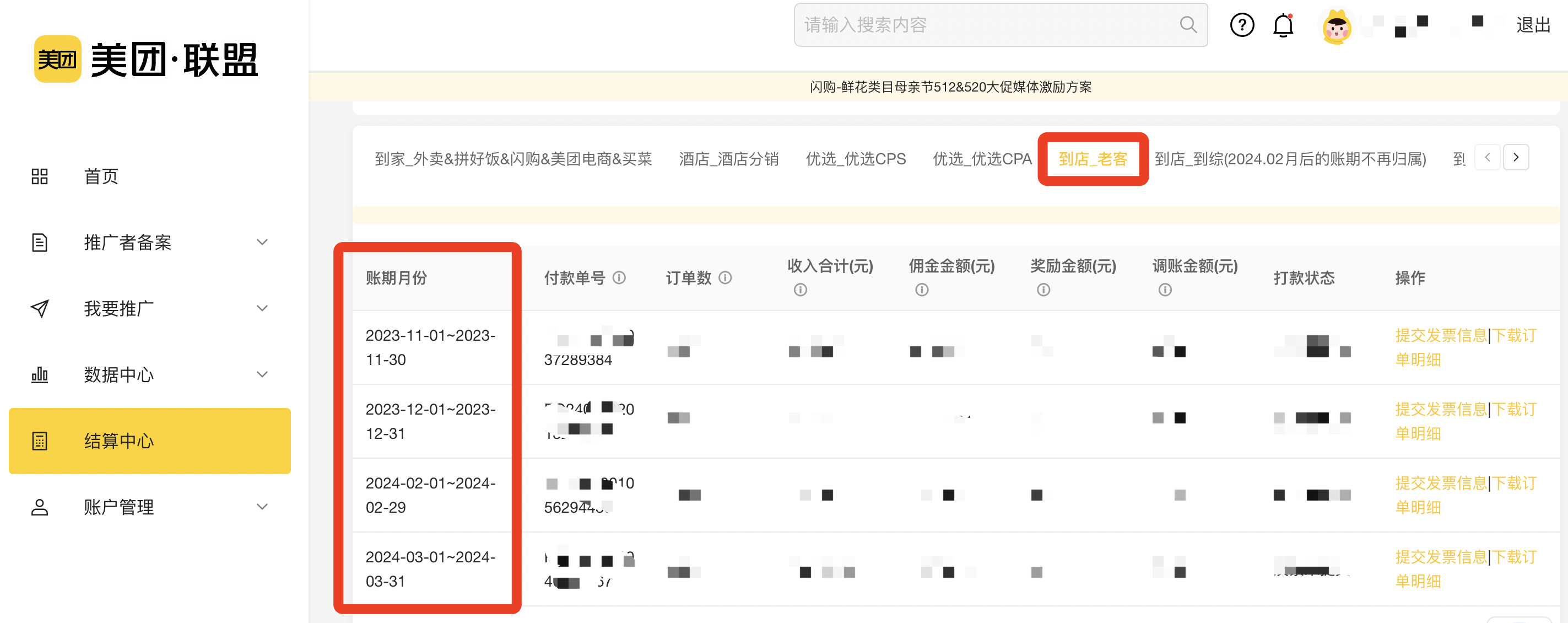Viewport: 1568px width, 623px height.
Task: Click the info icon under 调账金额(元)
Action: pos(1165,290)
